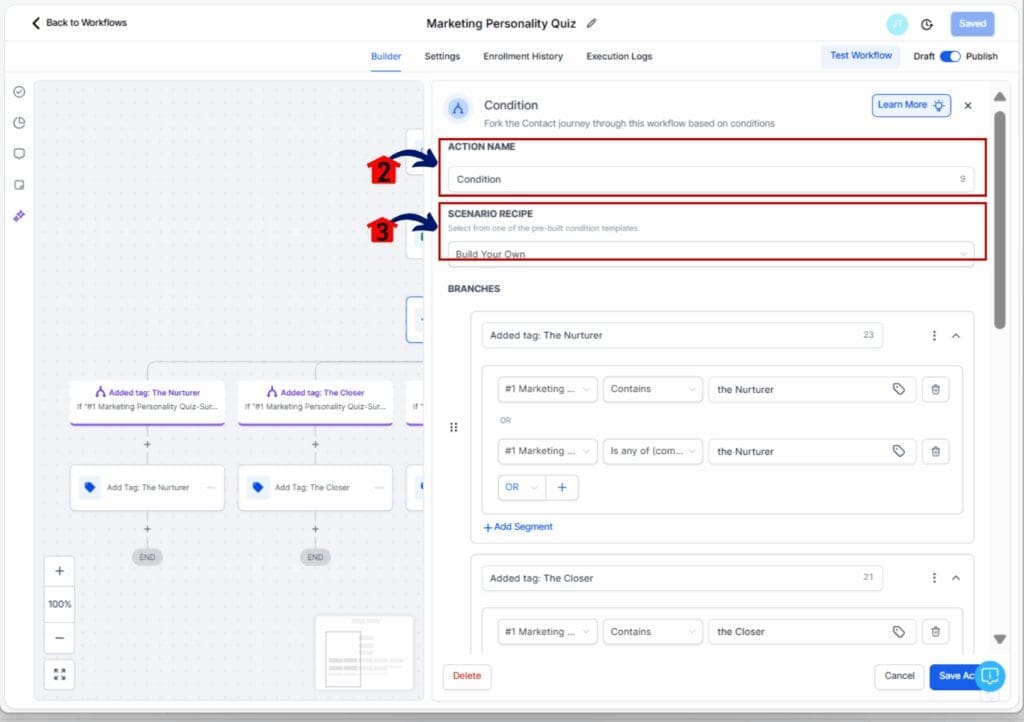Click the fit-to-screen icon on canvas
Screen dimensions: 1024x722
click(x=59, y=674)
